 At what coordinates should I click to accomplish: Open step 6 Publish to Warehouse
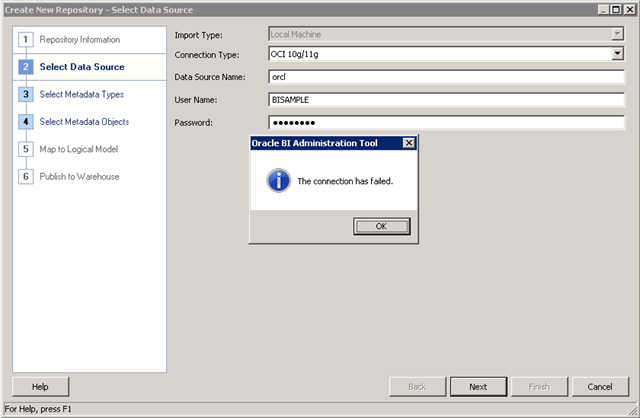[x=79, y=176]
